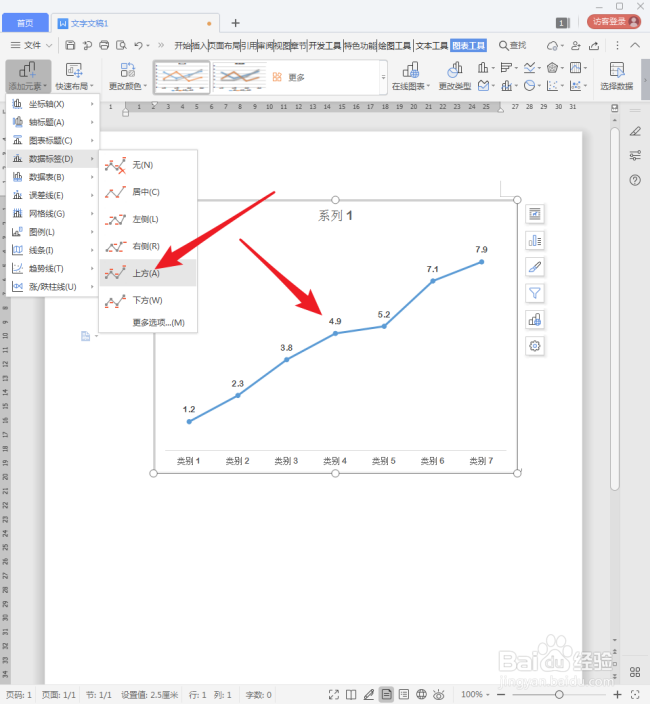Image resolution: width=650 pixels, height=704 pixels.
Task: Click the help question mark icon
Action: point(635,180)
